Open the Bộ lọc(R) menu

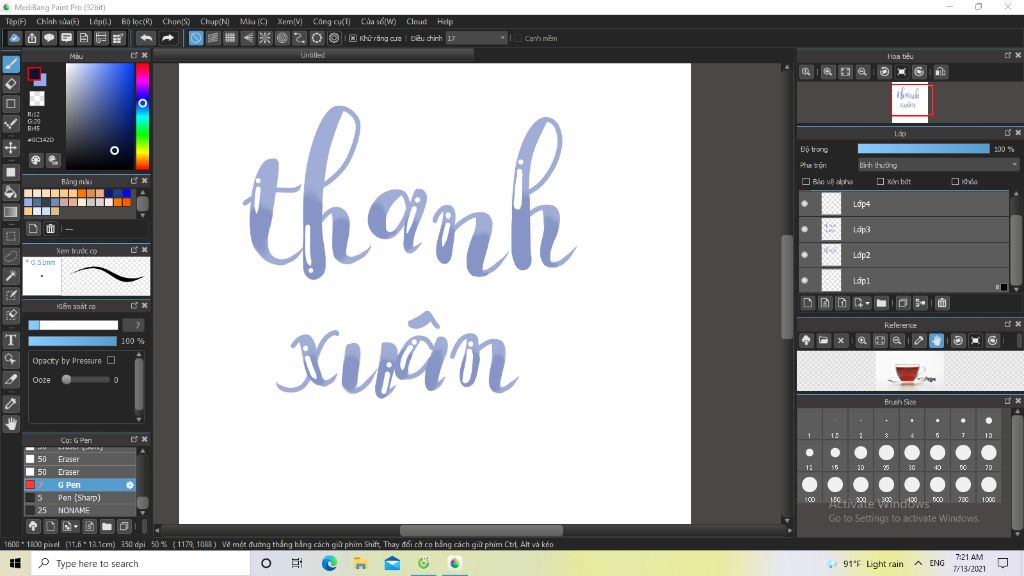coord(136,22)
